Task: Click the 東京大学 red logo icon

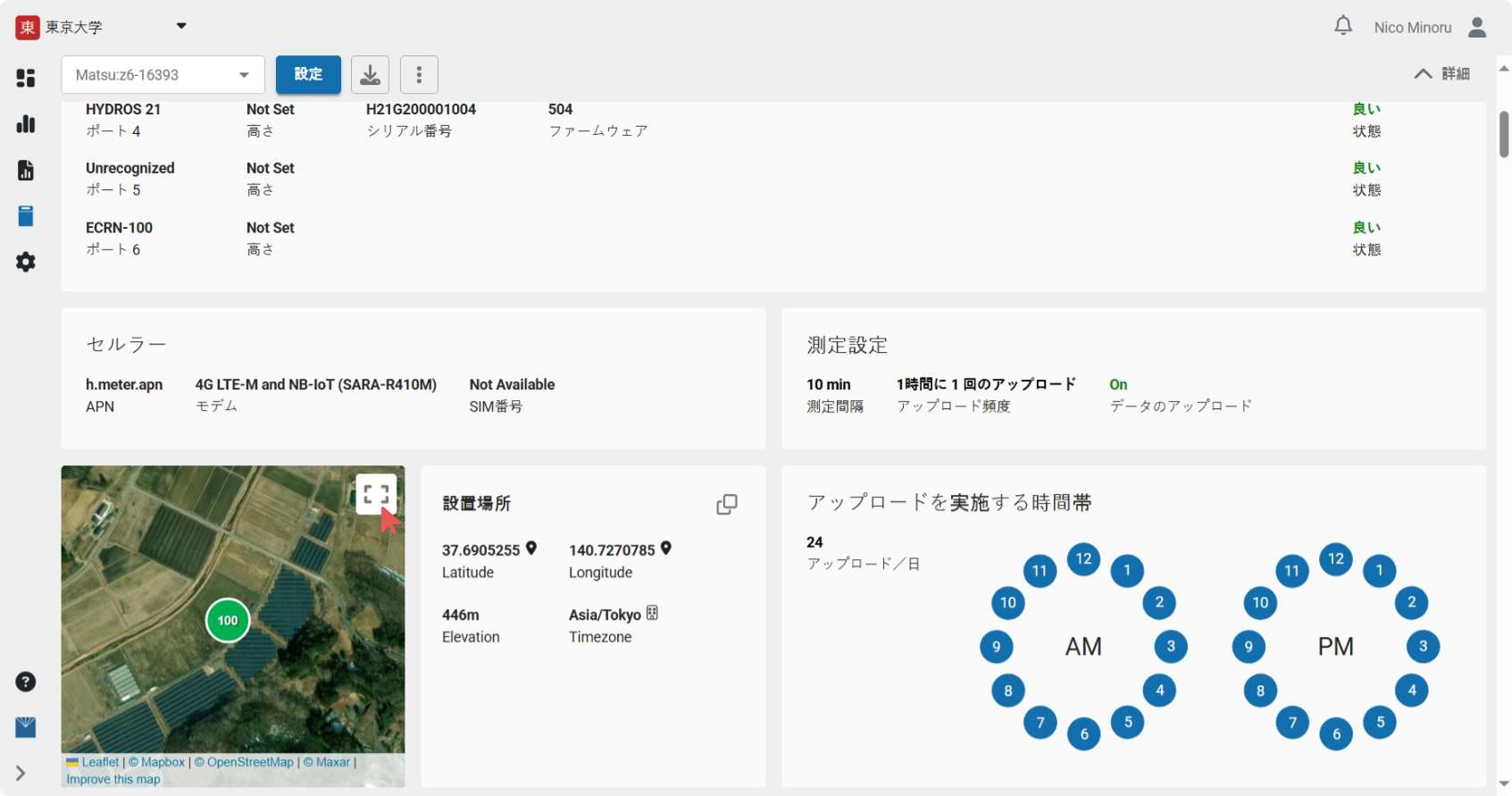Action: [x=28, y=27]
